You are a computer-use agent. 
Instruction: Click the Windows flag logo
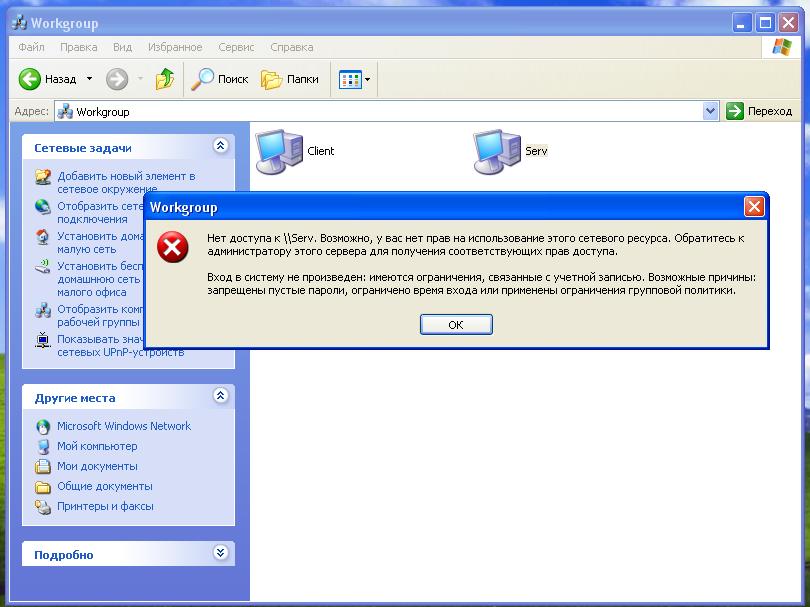[782, 47]
